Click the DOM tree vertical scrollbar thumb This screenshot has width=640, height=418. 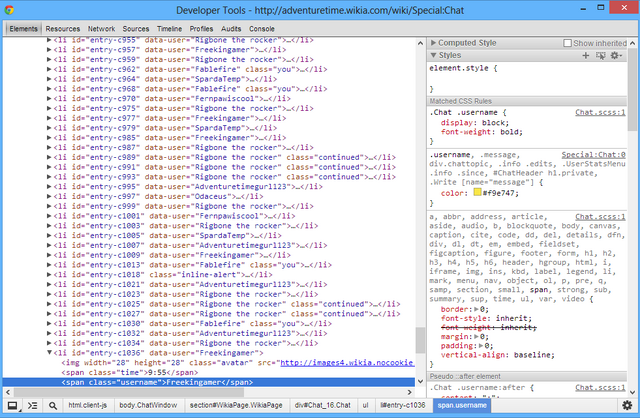(420, 340)
